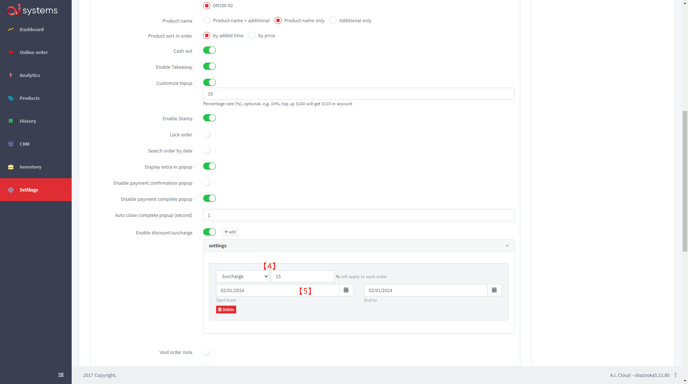Open the Online order menu item
The height and width of the screenshot is (384, 688).
click(33, 52)
